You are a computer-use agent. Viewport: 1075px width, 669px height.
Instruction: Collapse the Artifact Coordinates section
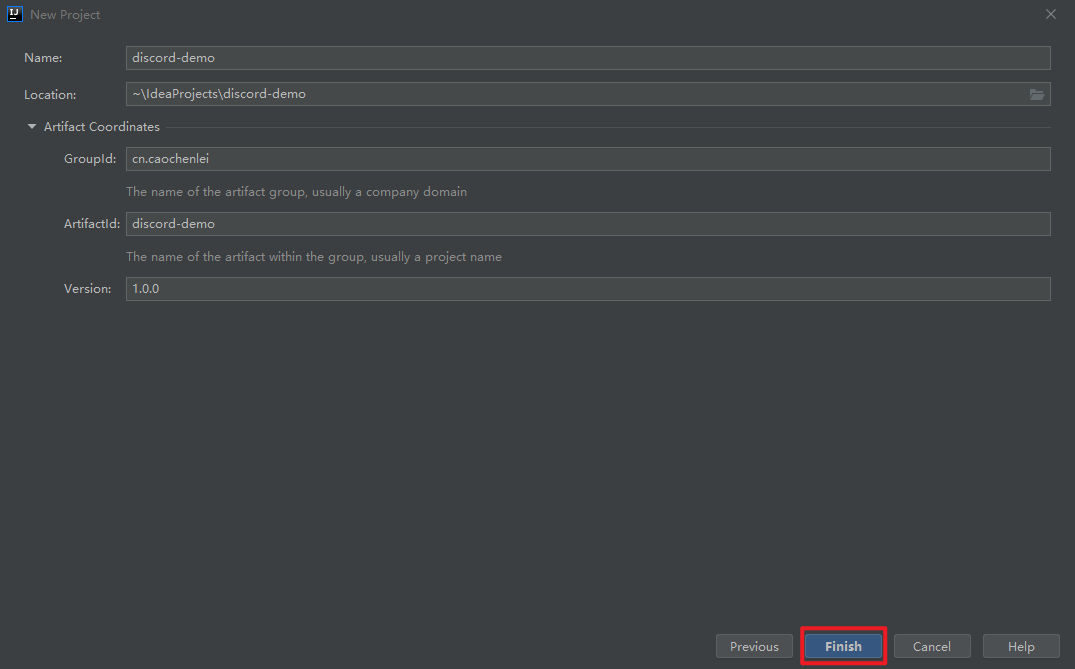coord(32,127)
